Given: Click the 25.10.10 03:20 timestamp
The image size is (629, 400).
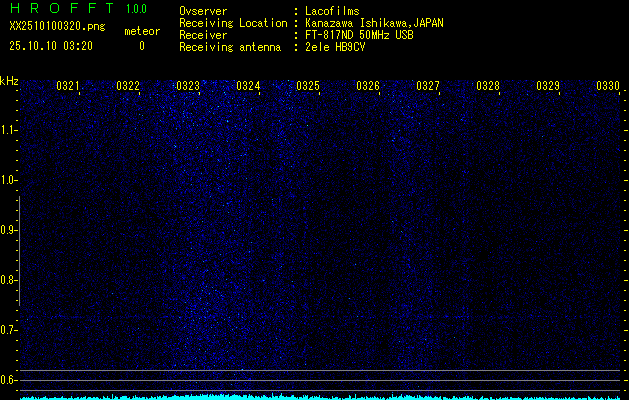Looking at the screenshot, I should click(x=50, y=46).
